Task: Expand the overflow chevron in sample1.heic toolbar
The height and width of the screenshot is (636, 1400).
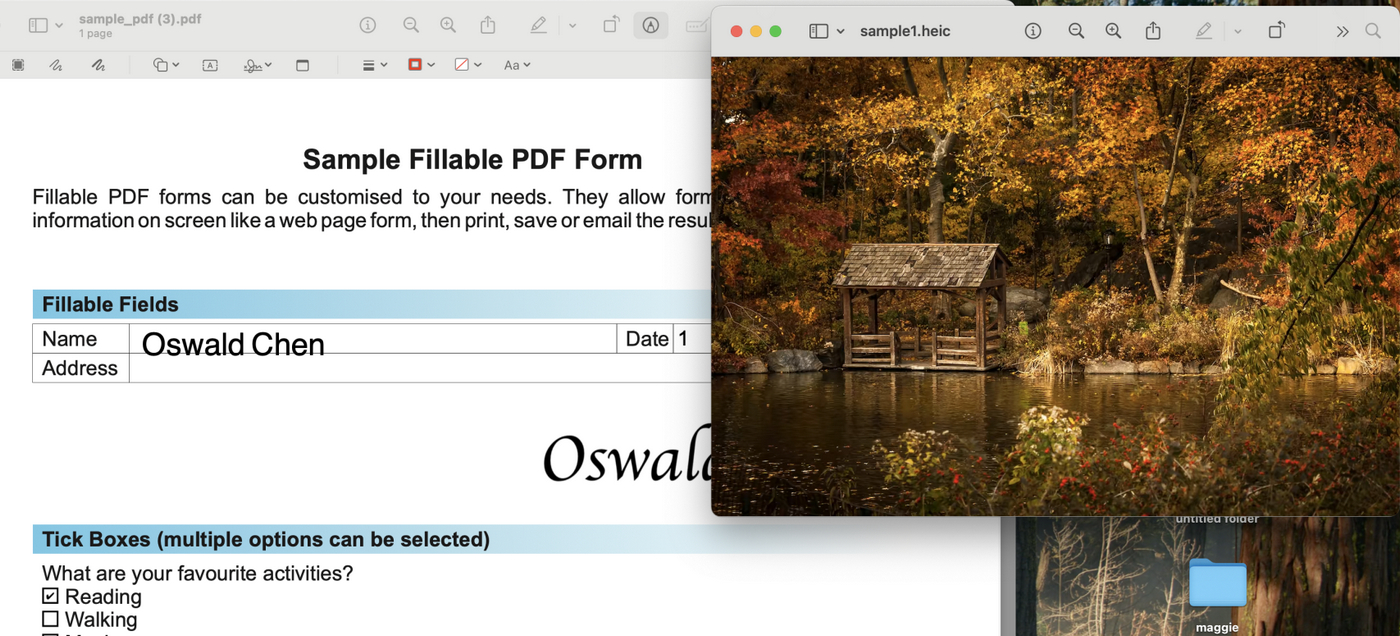Action: click(1343, 31)
